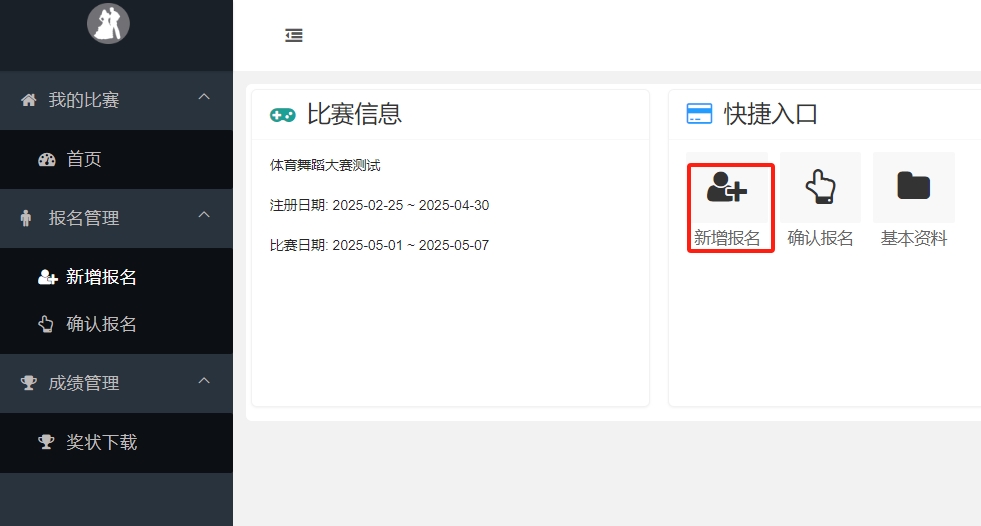
Task: Collapse the 成绩管理 section chevron
Action: click(204, 380)
